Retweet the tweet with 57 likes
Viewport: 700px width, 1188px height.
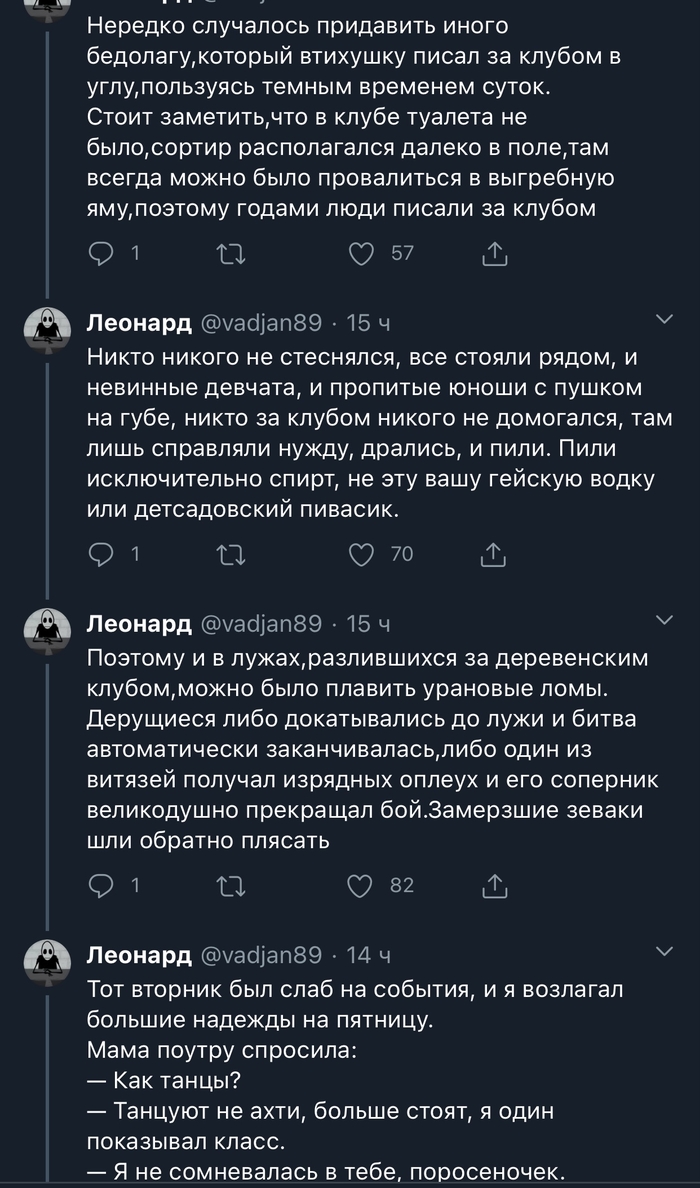pos(231,254)
